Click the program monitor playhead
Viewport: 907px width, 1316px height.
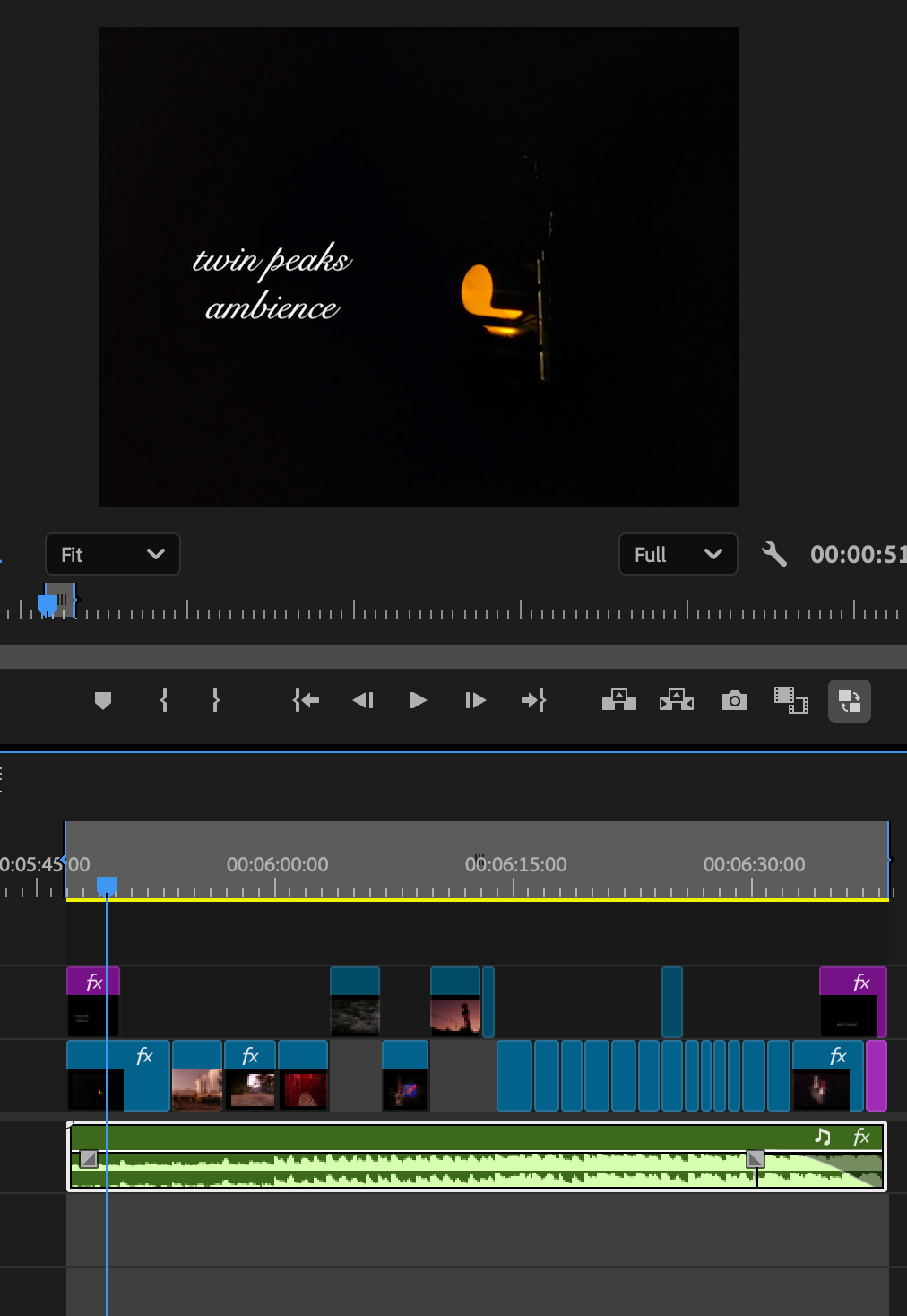pyautogui.click(x=48, y=606)
